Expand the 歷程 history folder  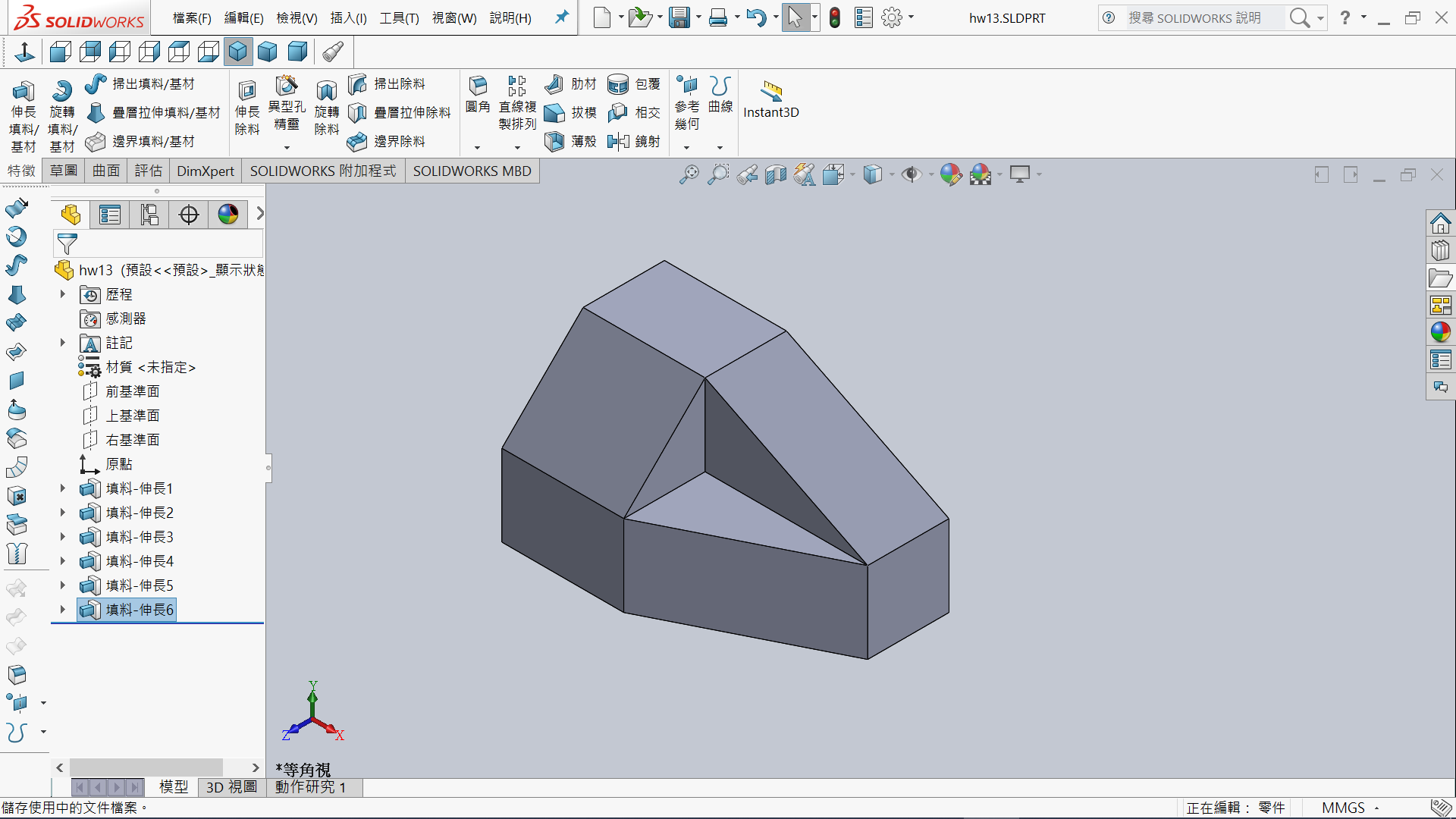coord(63,294)
